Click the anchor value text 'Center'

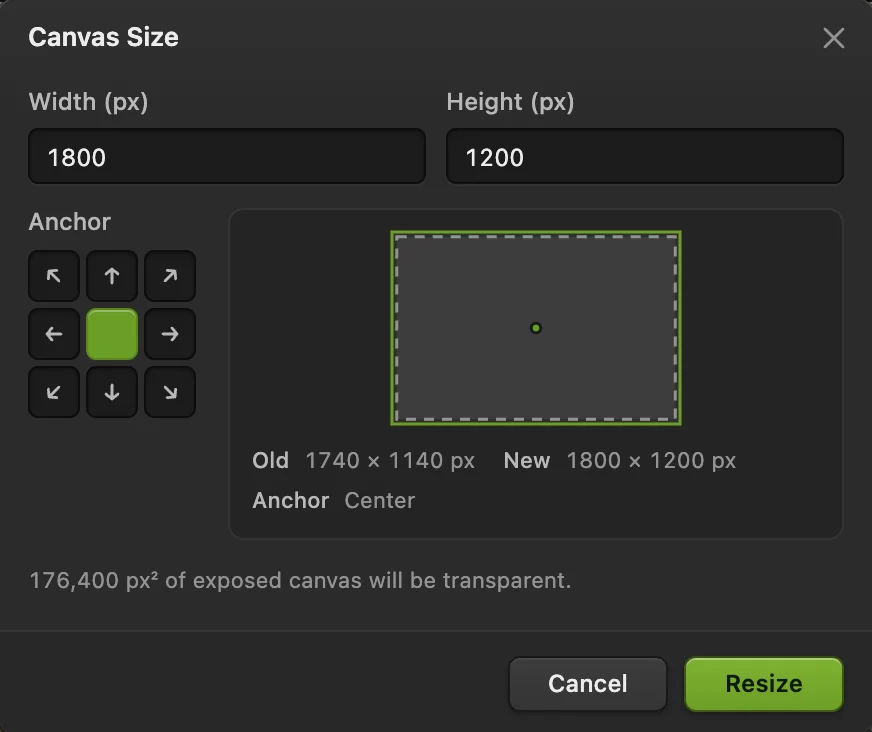point(380,501)
